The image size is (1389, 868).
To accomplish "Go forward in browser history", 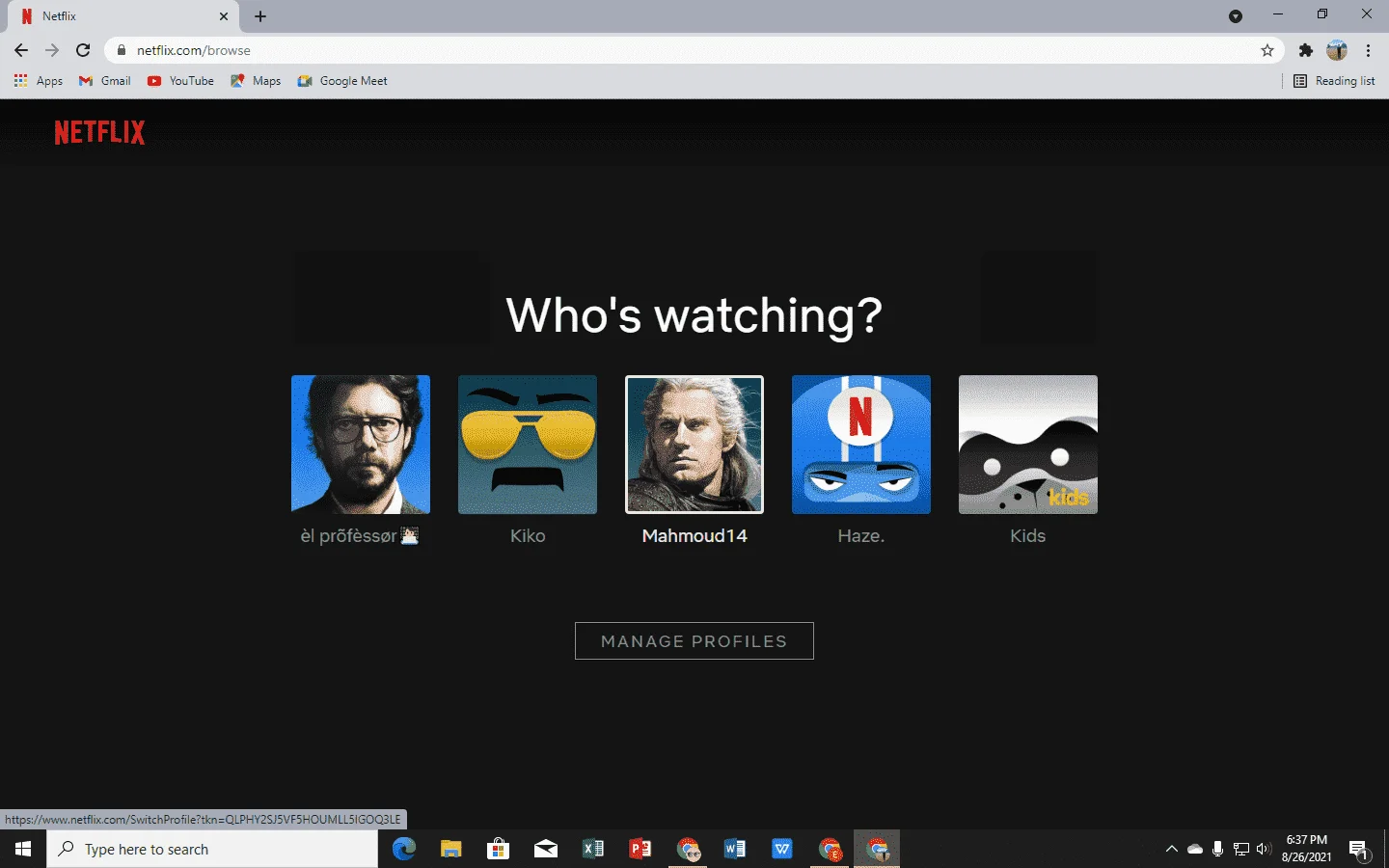I will pos(52,50).
